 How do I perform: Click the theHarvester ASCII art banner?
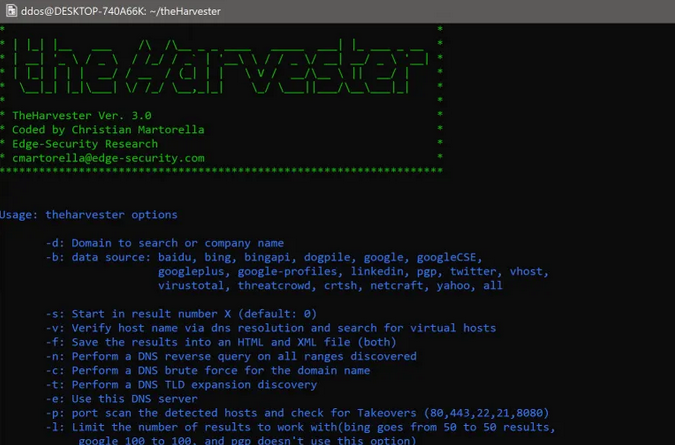[220, 66]
